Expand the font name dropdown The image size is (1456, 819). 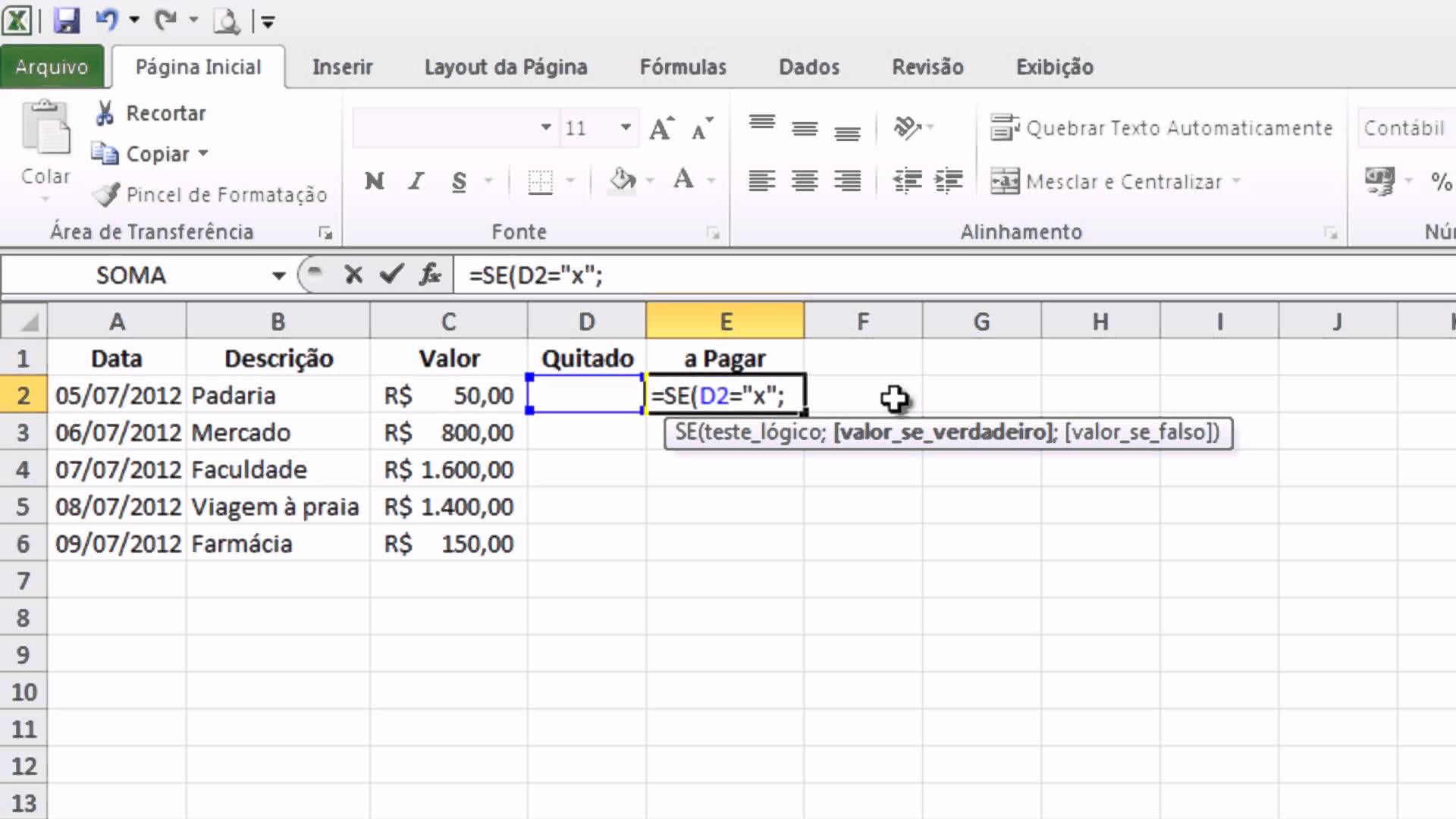545,127
